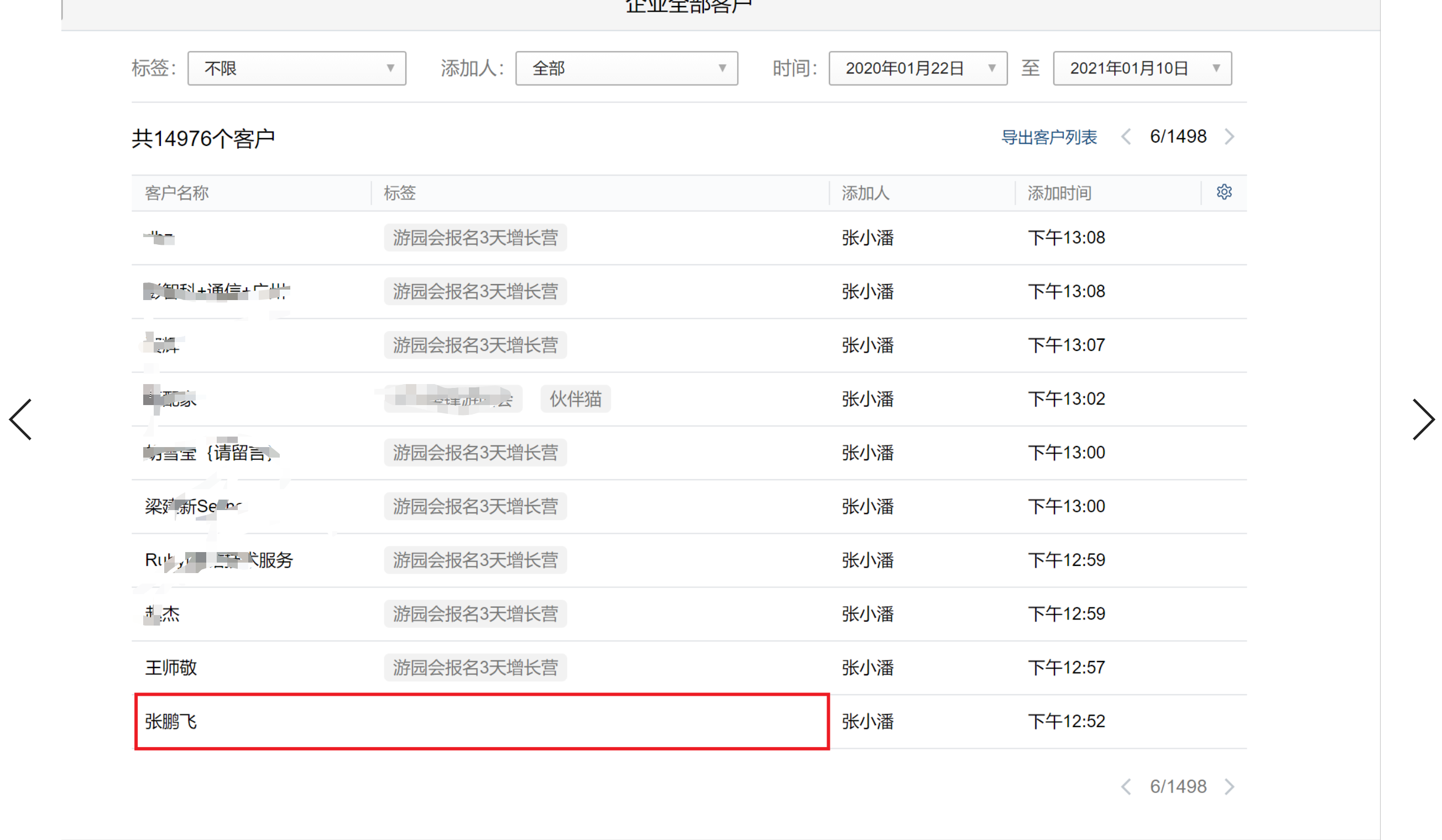The image size is (1442, 840).
Task: Open the start date 2020年01月22日 picker
Action: click(x=917, y=69)
